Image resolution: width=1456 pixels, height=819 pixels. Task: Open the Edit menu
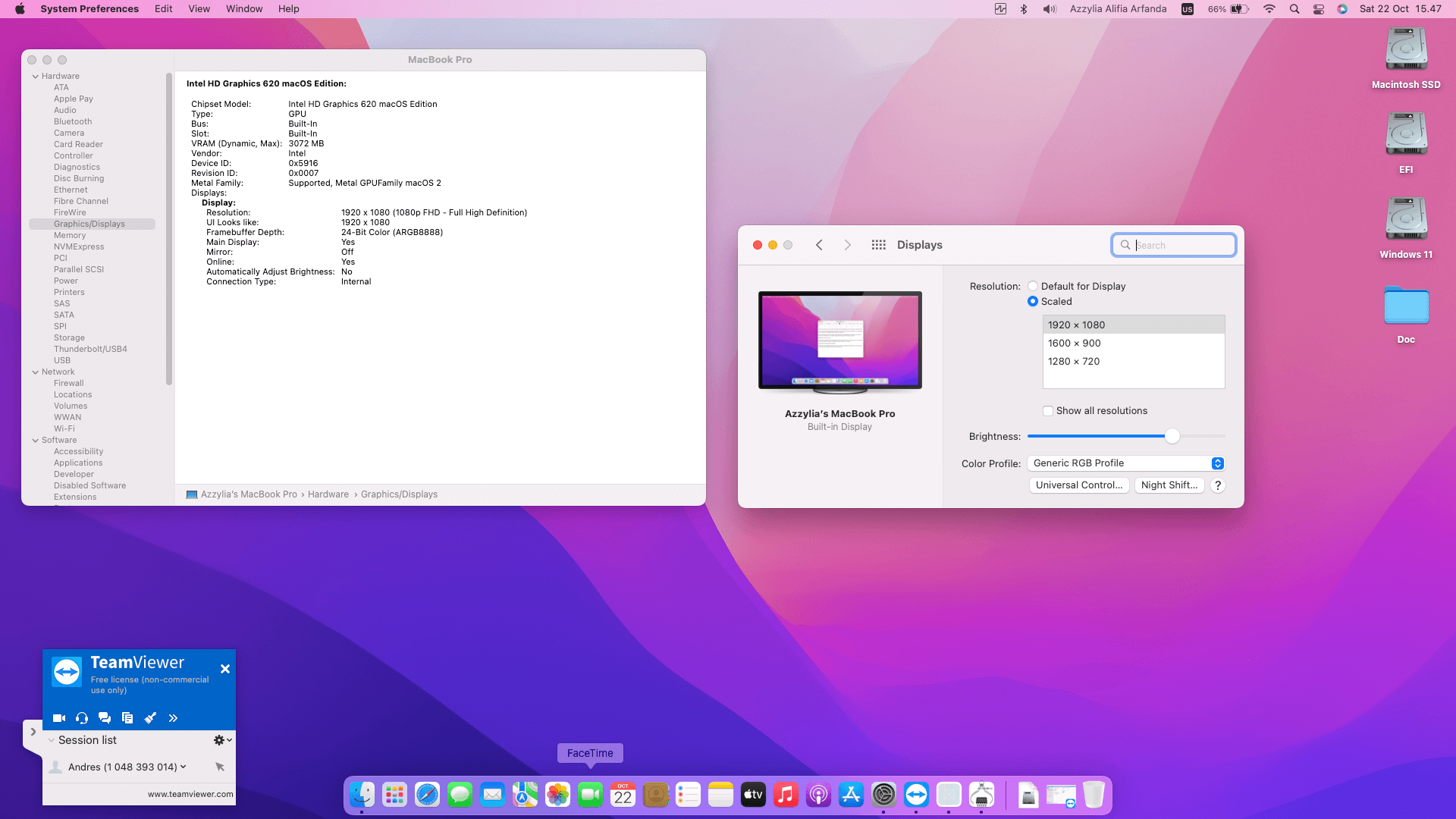pyautogui.click(x=164, y=9)
